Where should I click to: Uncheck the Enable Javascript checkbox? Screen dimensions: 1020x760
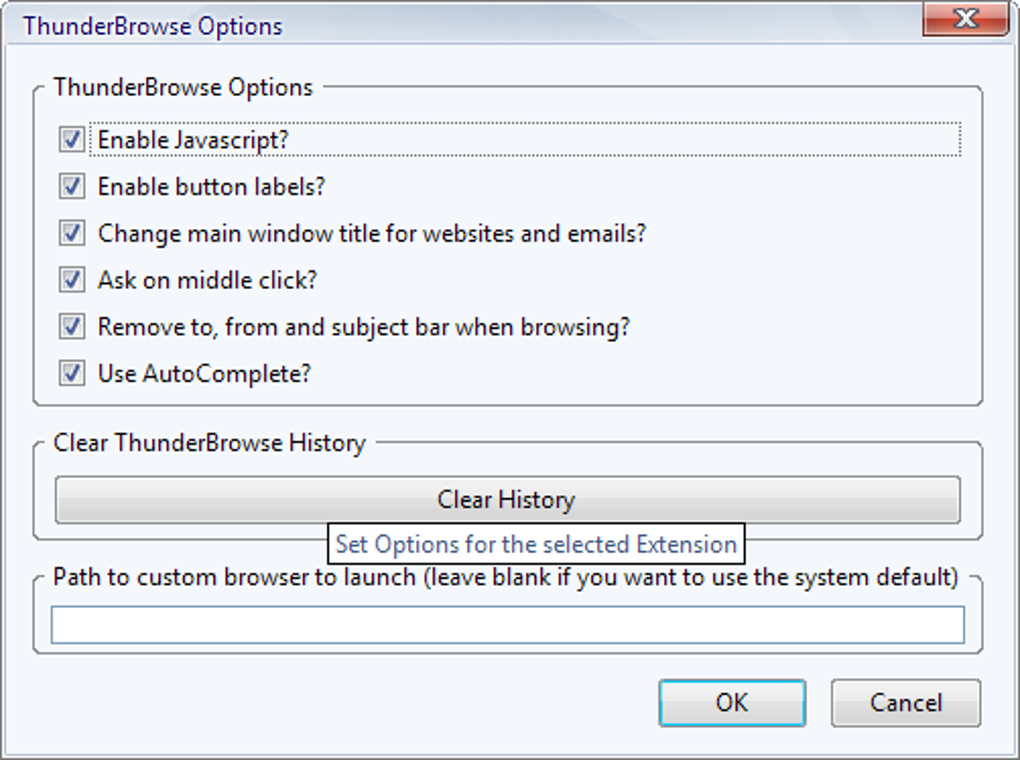click(x=70, y=140)
